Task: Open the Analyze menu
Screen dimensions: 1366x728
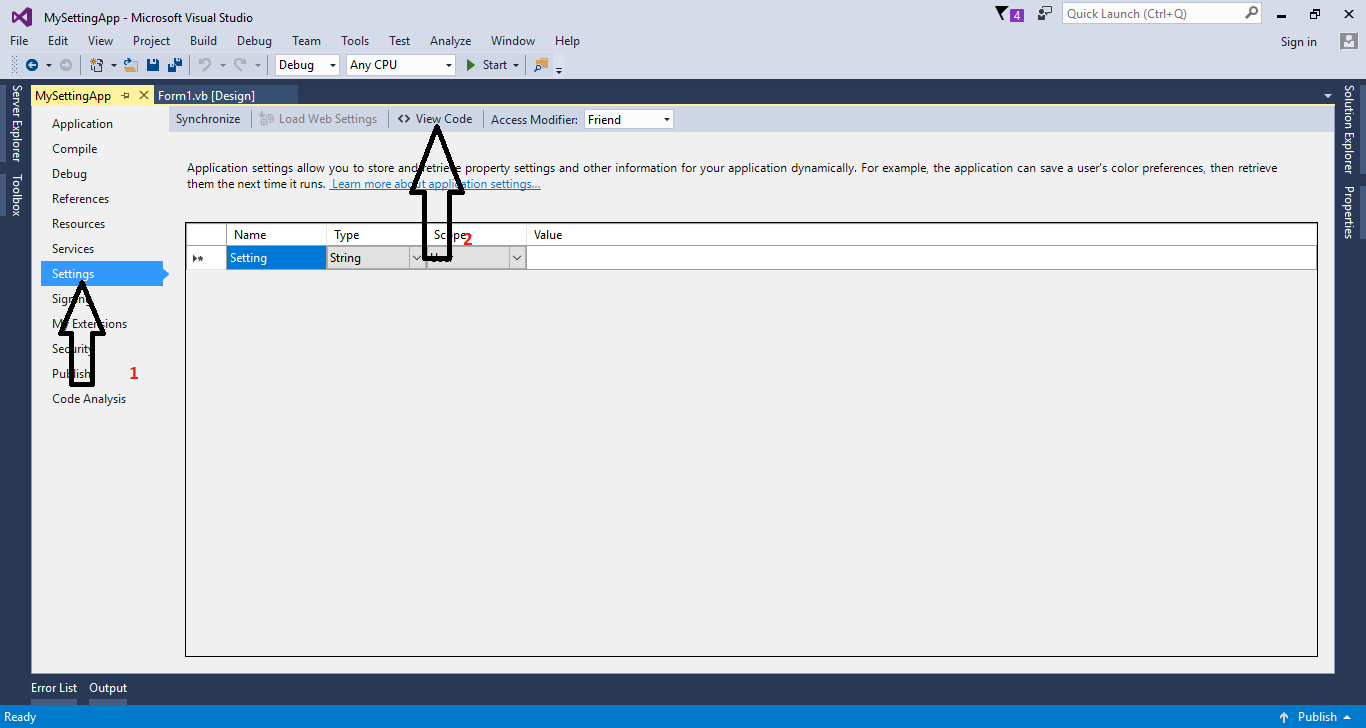Action: click(x=451, y=41)
